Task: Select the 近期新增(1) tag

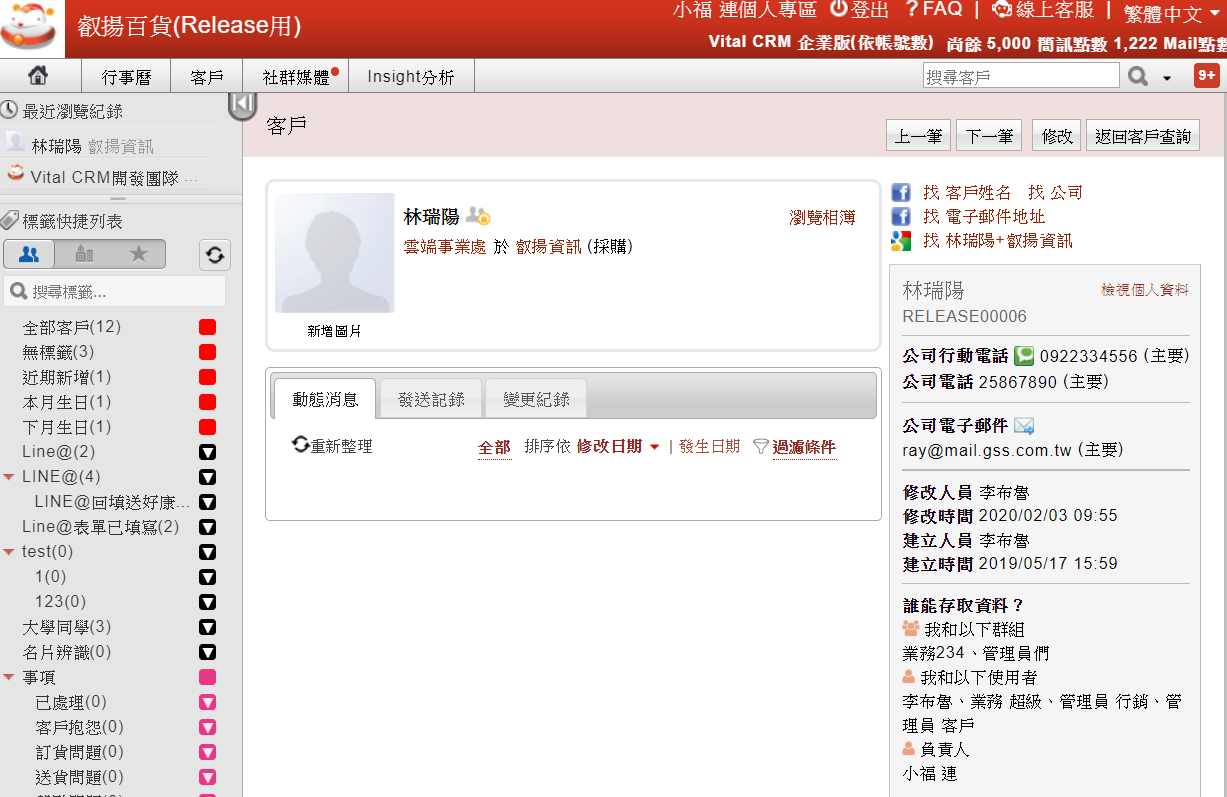Action: tap(67, 377)
